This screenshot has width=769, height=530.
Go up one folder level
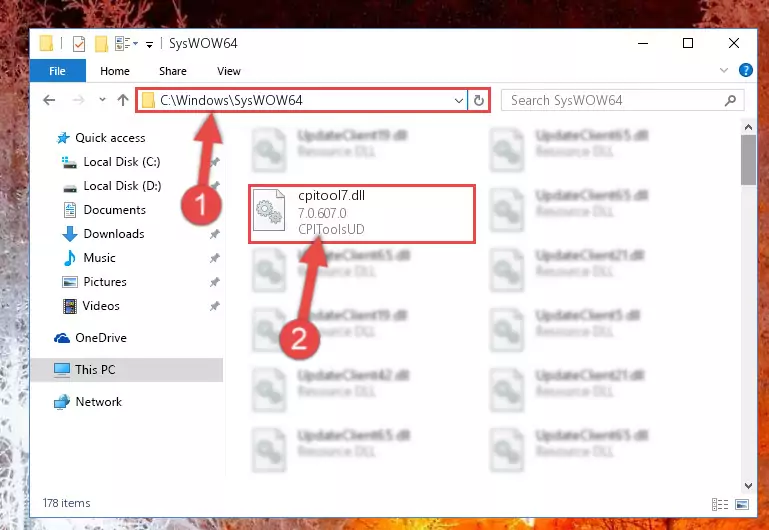(123, 100)
